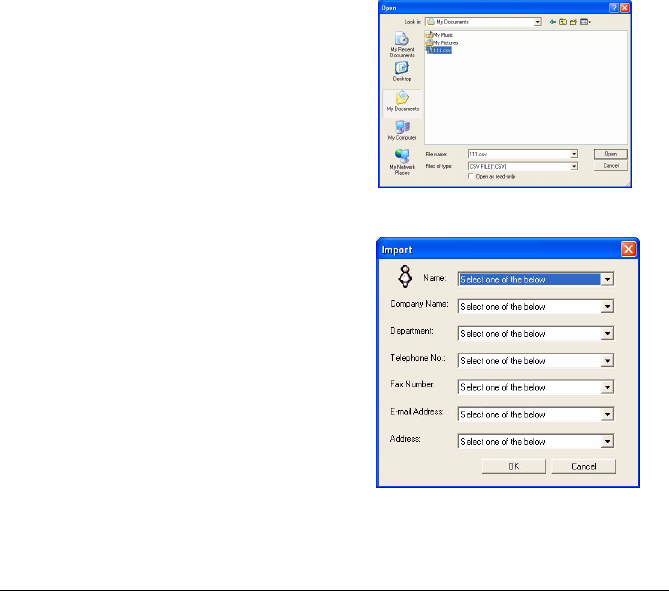Click the green Back arrow in Open dialog
The image size is (669, 591).
point(553,22)
